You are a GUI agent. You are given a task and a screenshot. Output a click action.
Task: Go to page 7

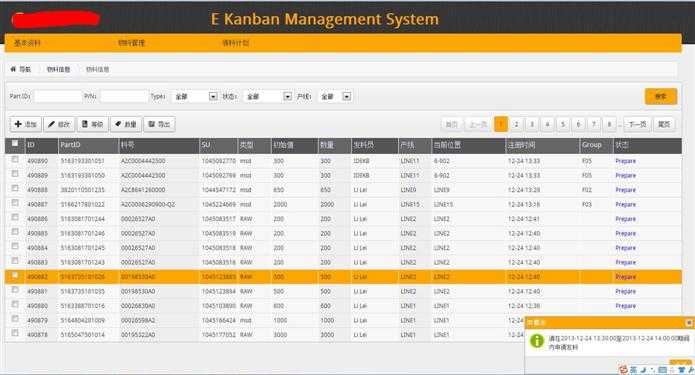594,124
